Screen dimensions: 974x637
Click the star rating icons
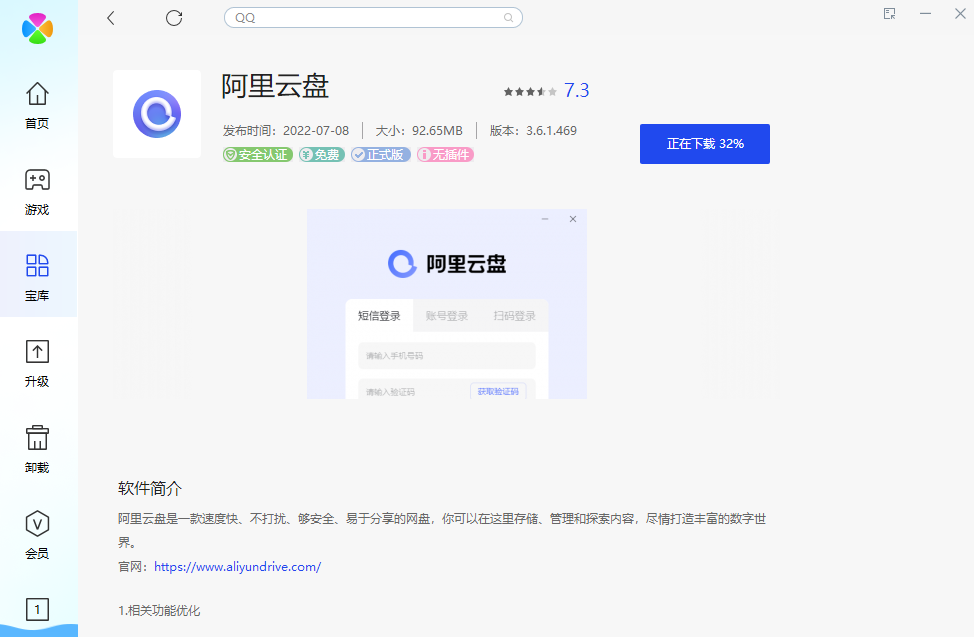point(530,92)
